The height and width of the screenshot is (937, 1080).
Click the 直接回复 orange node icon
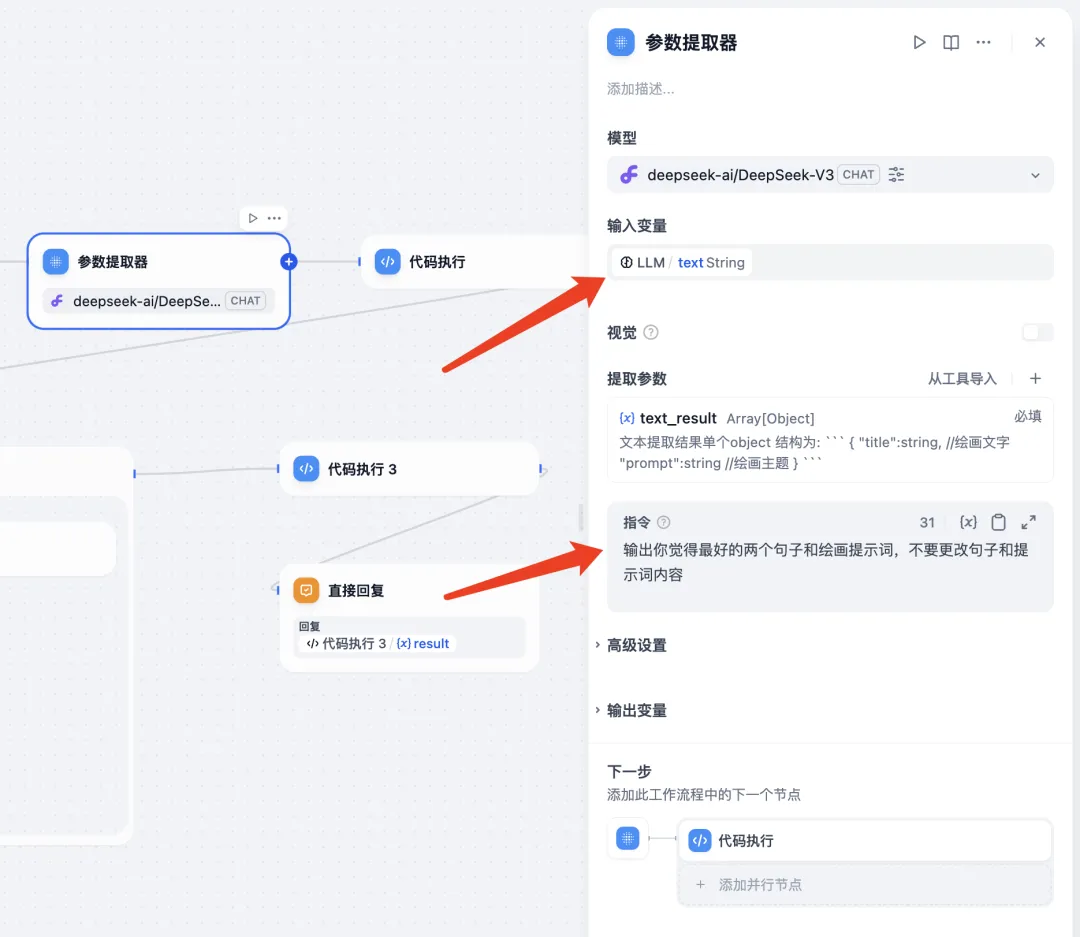306,590
